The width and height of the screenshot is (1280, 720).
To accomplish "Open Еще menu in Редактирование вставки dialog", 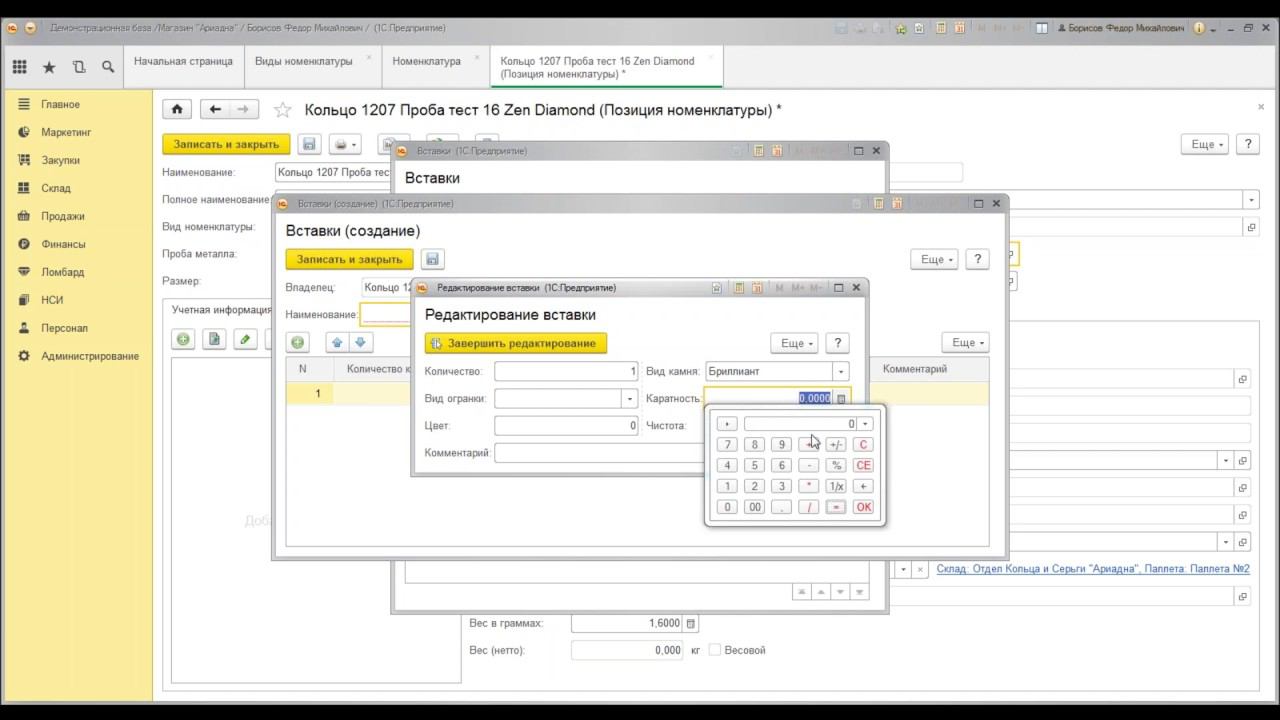I will (794, 343).
